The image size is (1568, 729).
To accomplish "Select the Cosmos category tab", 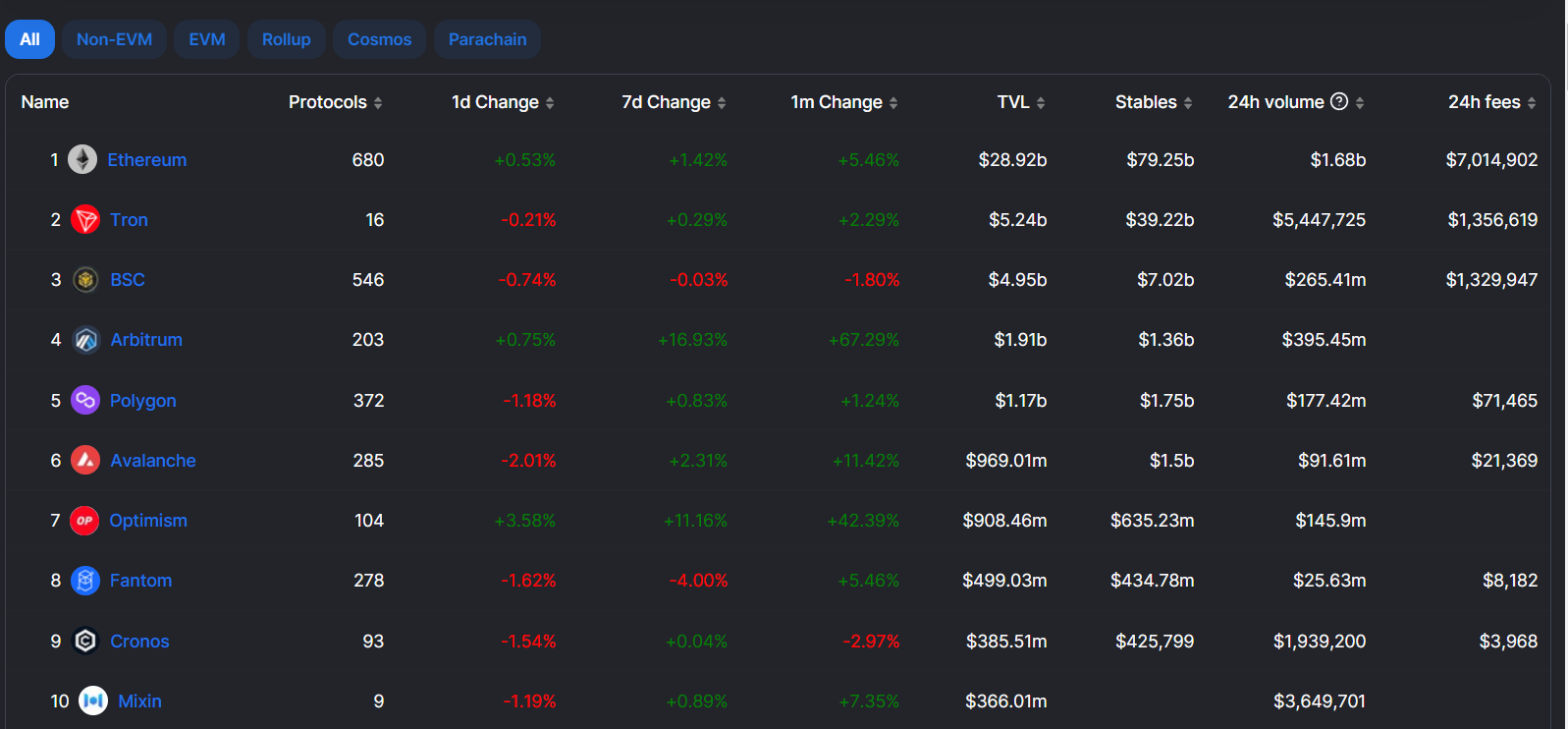I will pos(379,39).
